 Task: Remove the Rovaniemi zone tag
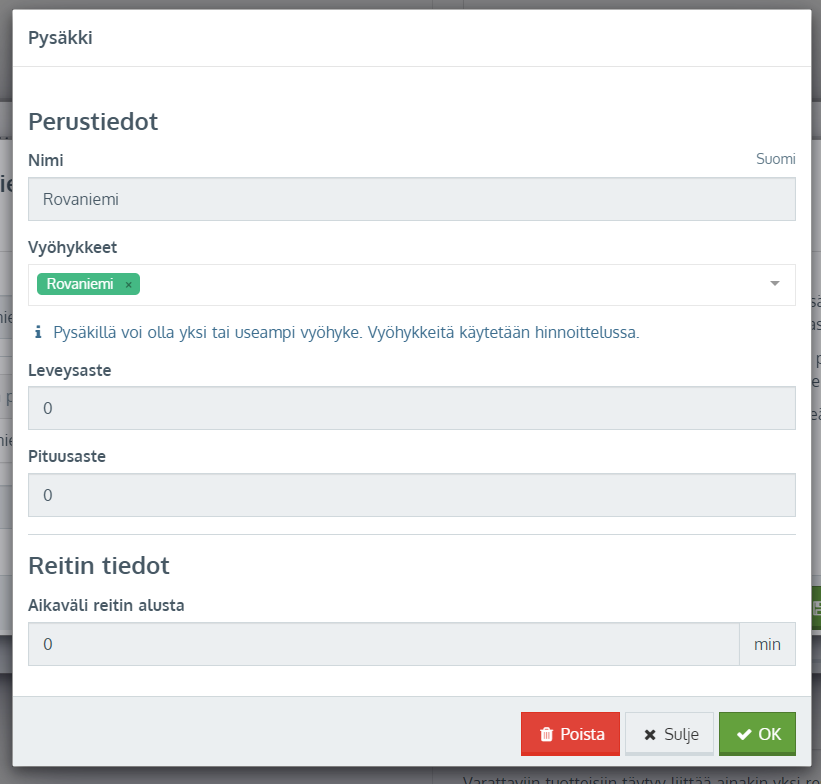pos(128,285)
